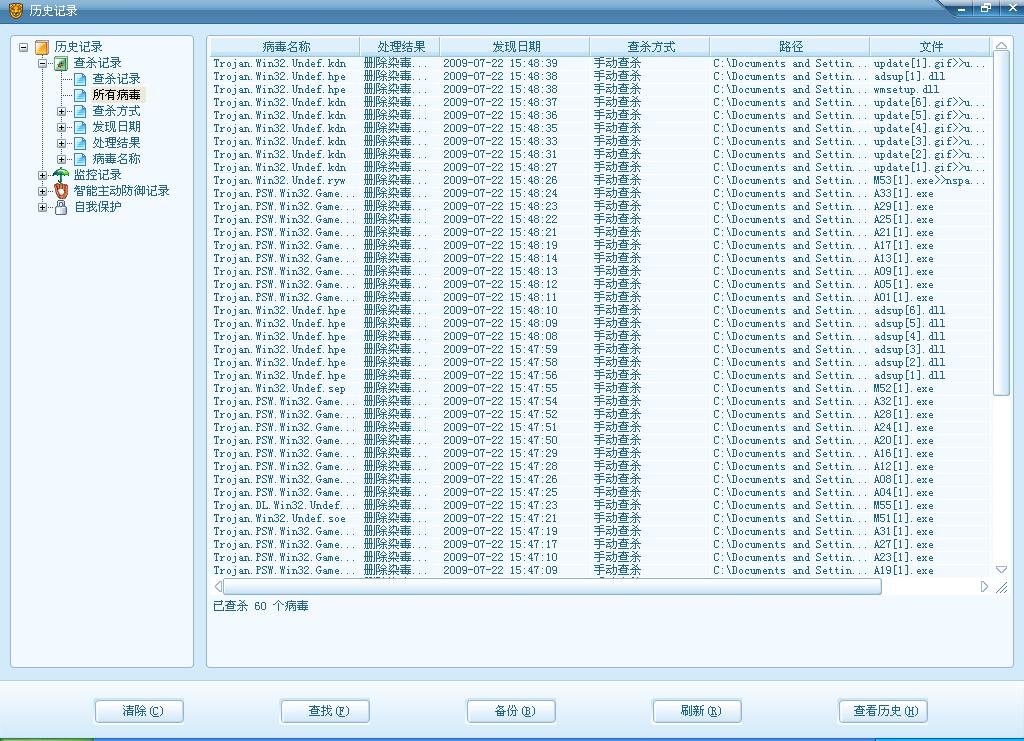Expand the 监控记录 tree node
The height and width of the screenshot is (741, 1024).
(42, 175)
